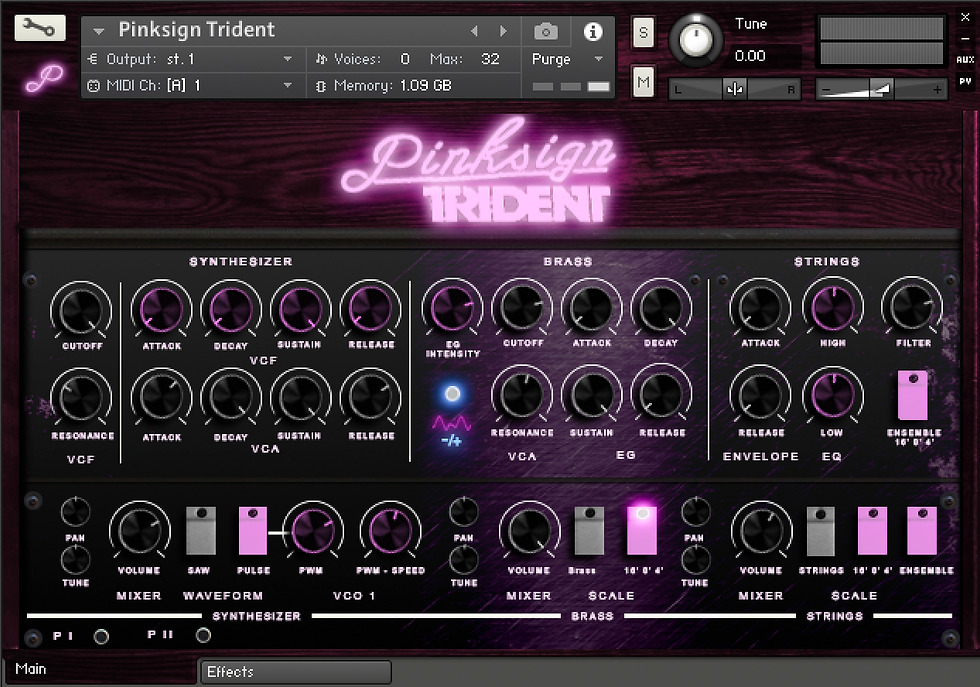980x687 pixels.
Task: Open the Purge dropdown menu
Action: (x=568, y=59)
